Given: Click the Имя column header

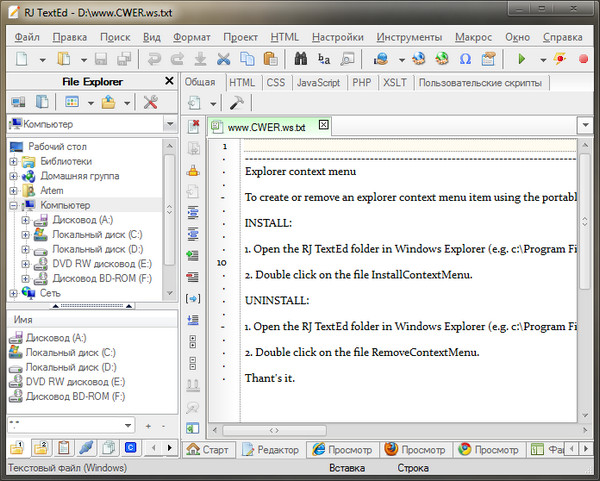Looking at the screenshot, I should click(x=23, y=319).
